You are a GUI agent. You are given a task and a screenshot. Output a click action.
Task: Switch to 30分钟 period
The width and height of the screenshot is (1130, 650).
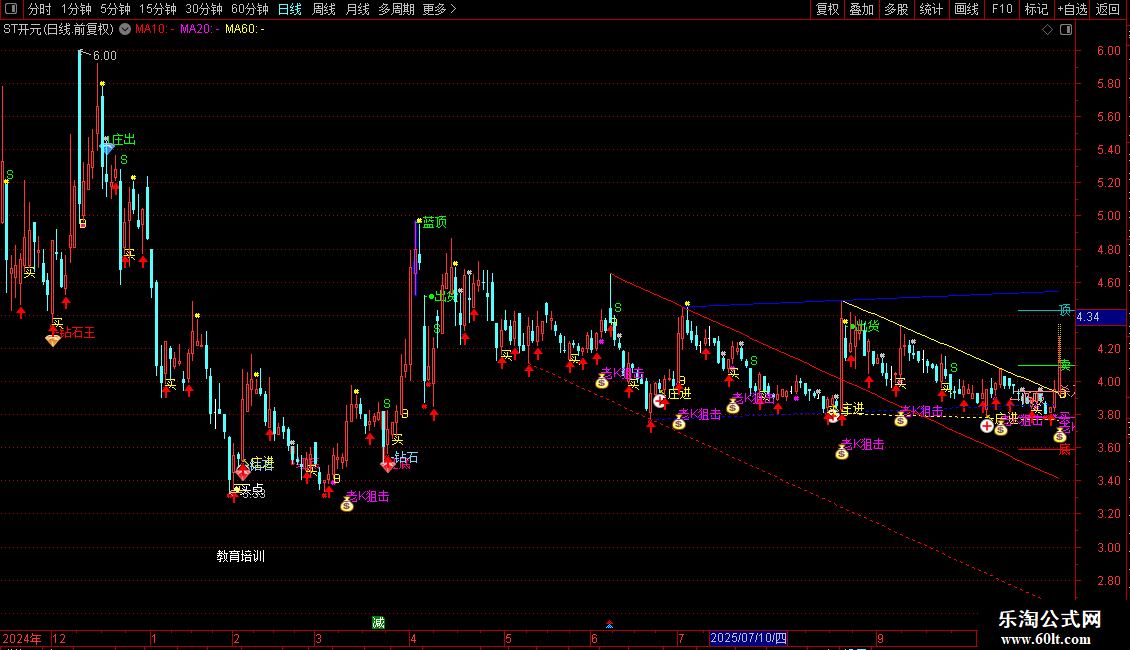coord(204,9)
